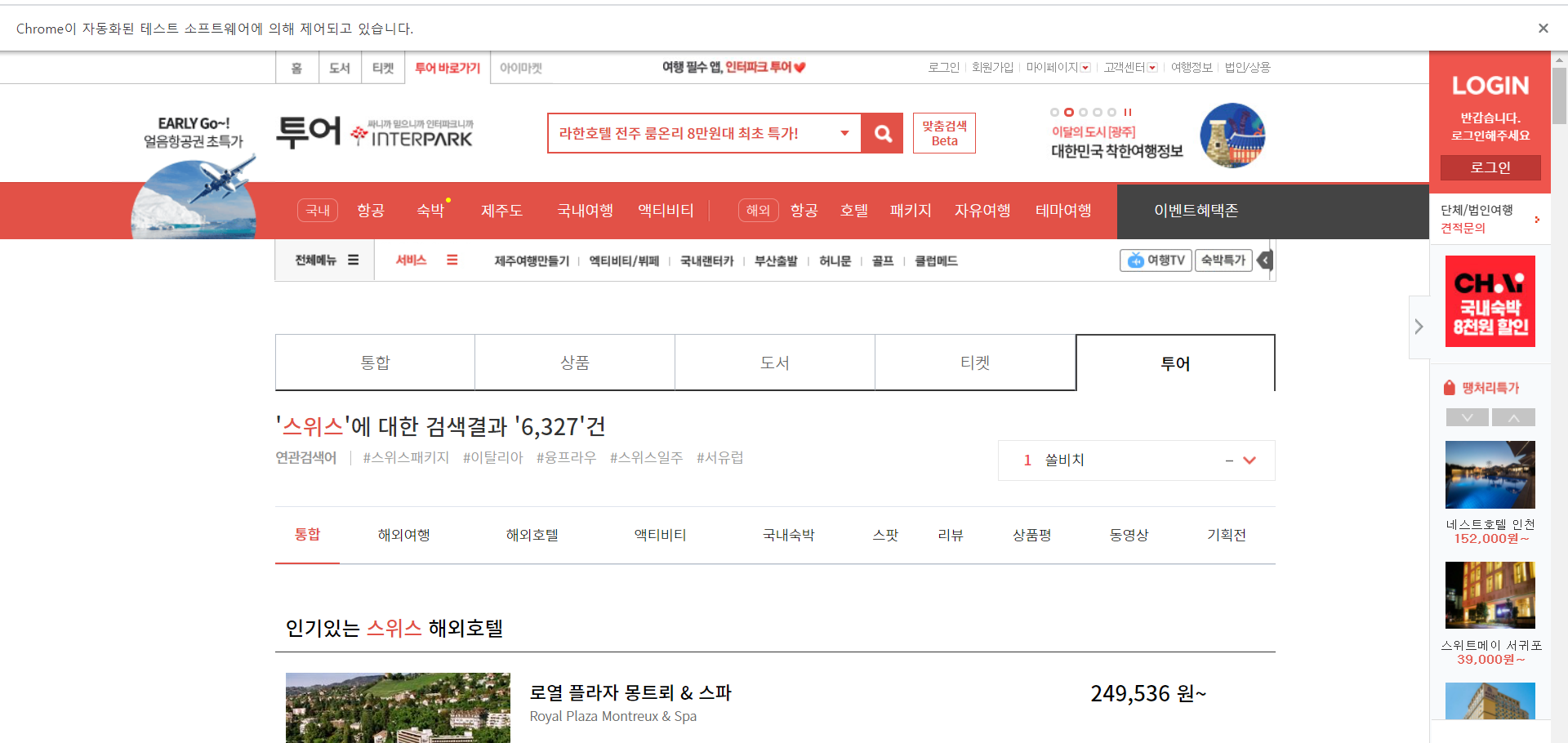Select the 해외호텔 filter tab
Screen dimensions: 1568x743
[x=532, y=535]
